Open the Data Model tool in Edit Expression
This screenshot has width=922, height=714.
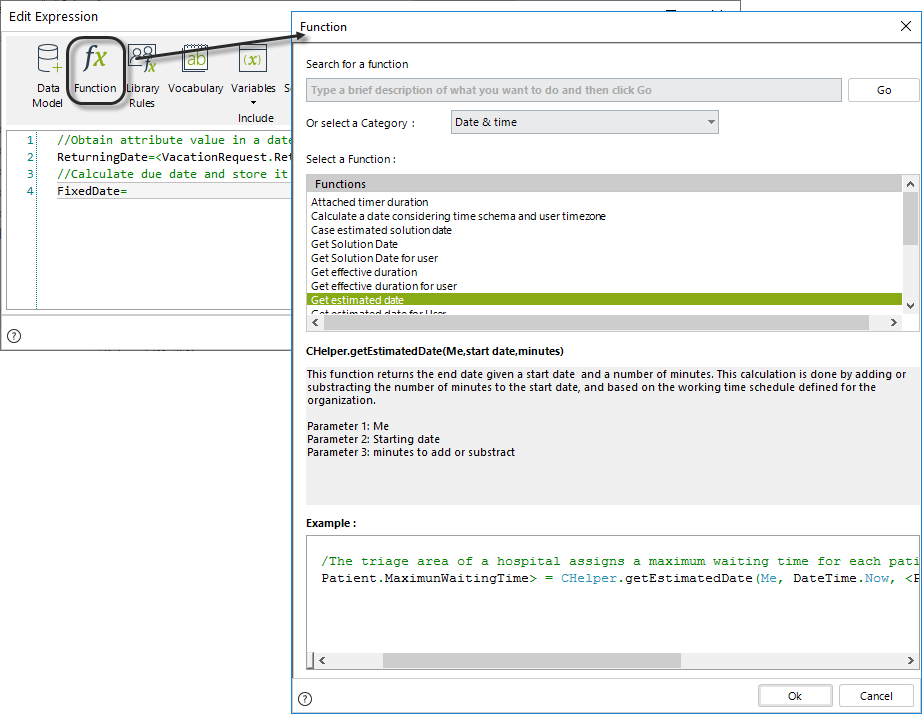(48, 76)
